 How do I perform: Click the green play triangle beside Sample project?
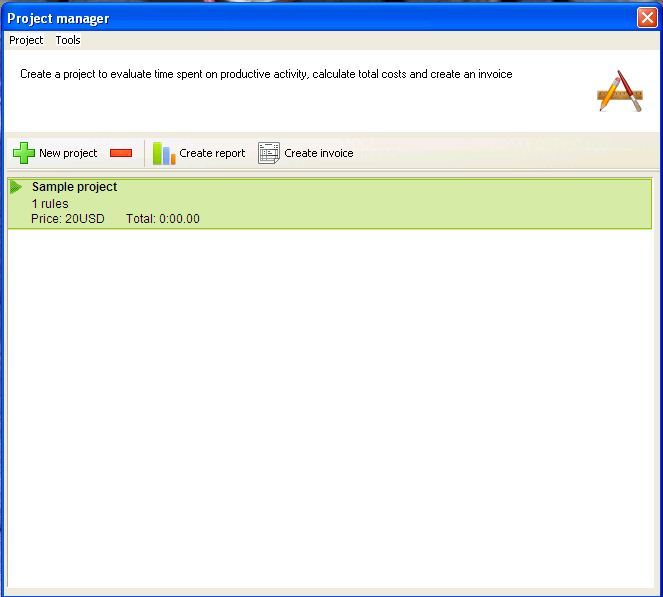[x=16, y=187]
